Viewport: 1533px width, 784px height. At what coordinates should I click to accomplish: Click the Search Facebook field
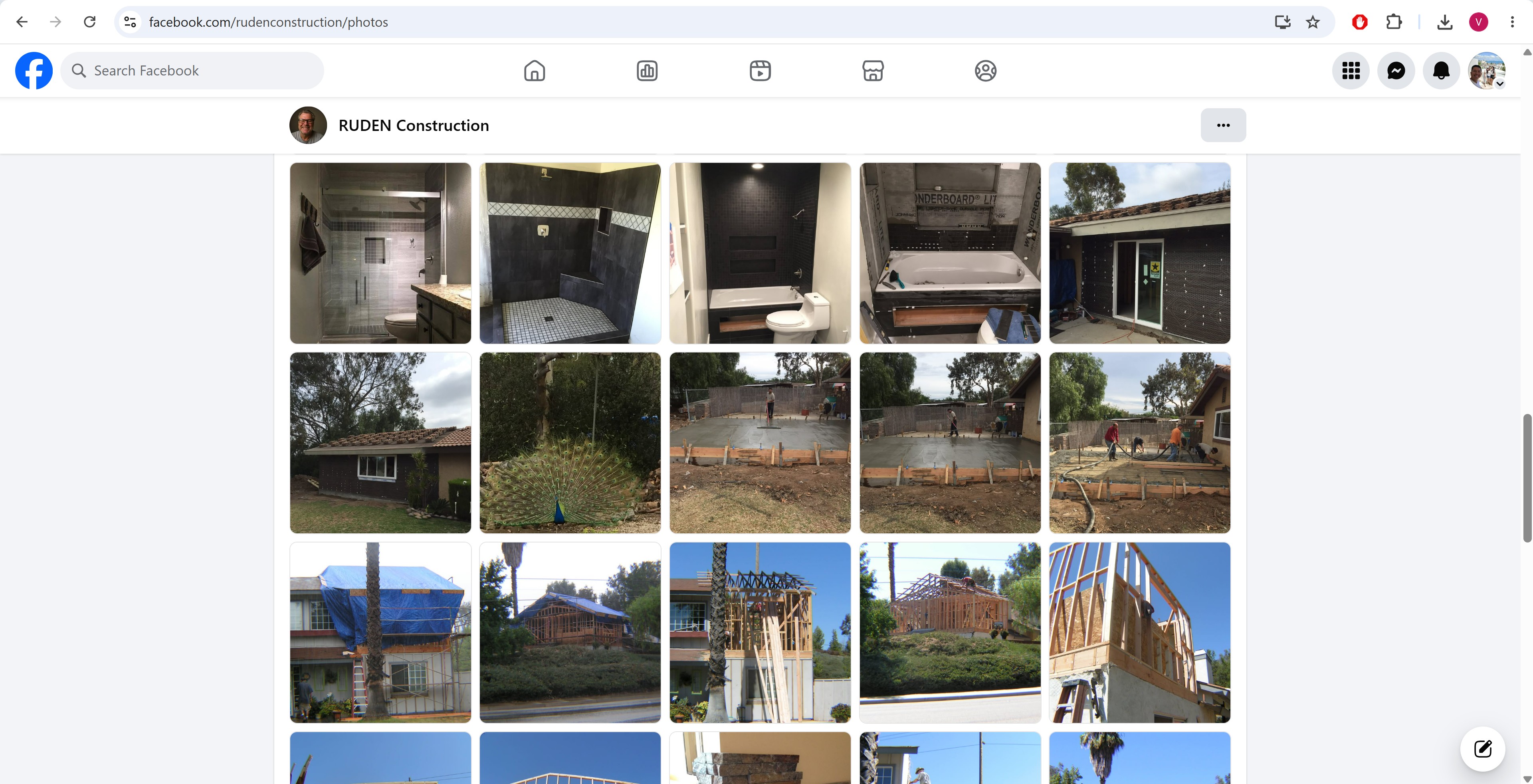[x=192, y=71]
